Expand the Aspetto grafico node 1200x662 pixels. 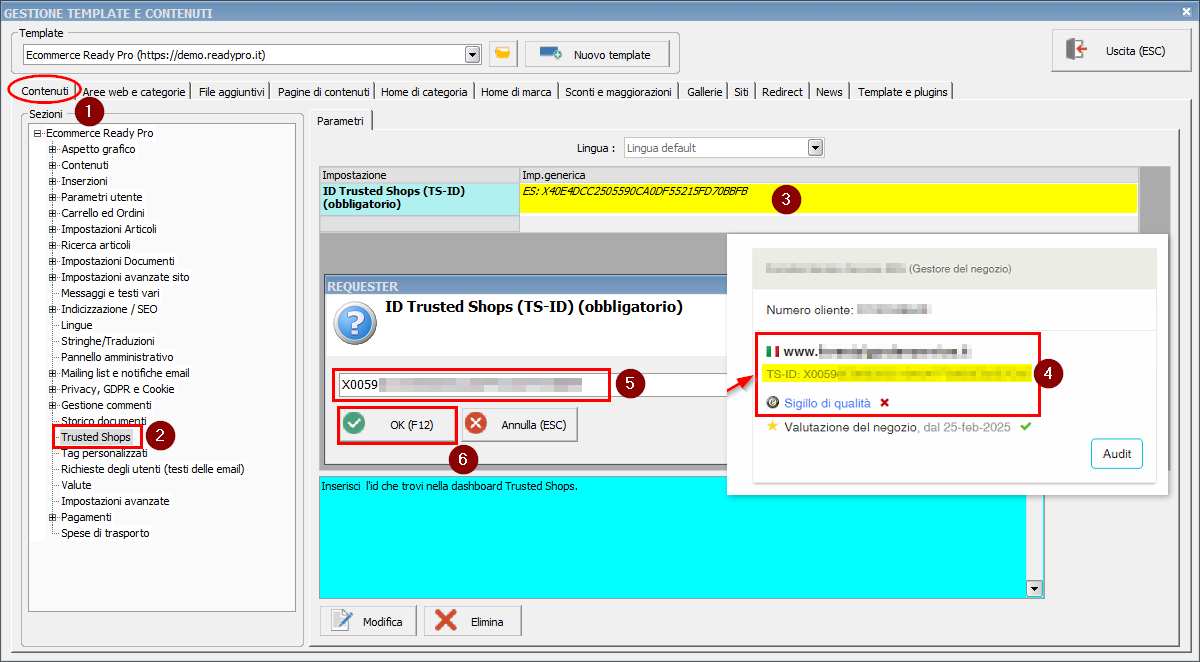coord(53,149)
